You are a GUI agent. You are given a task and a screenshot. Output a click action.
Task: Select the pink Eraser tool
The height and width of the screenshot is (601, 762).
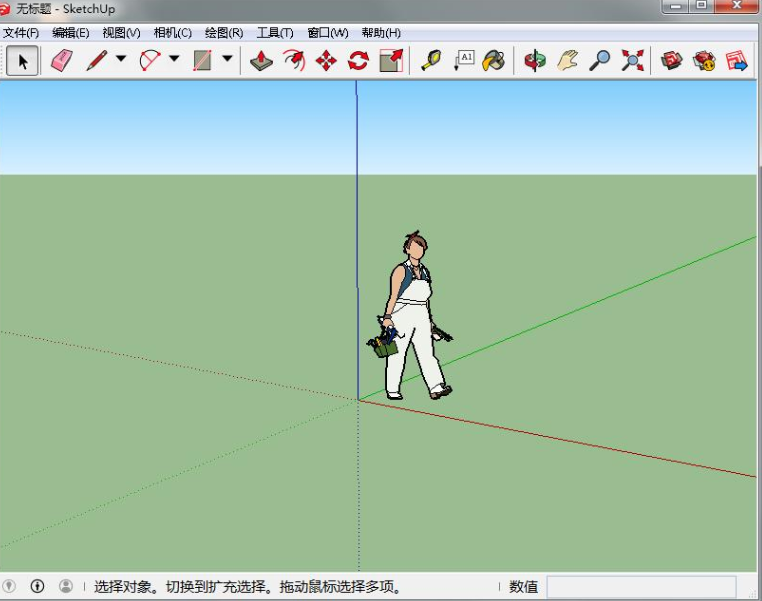point(61,61)
